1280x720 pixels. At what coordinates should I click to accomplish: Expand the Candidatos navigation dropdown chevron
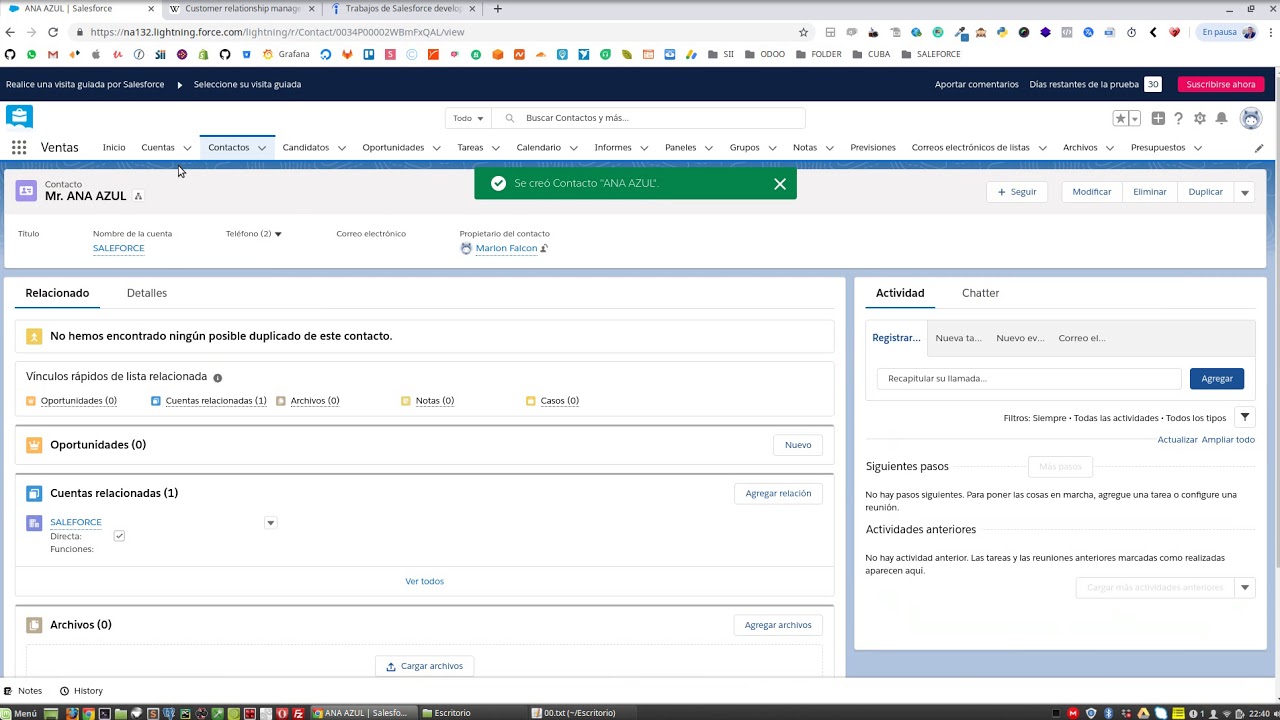point(341,148)
